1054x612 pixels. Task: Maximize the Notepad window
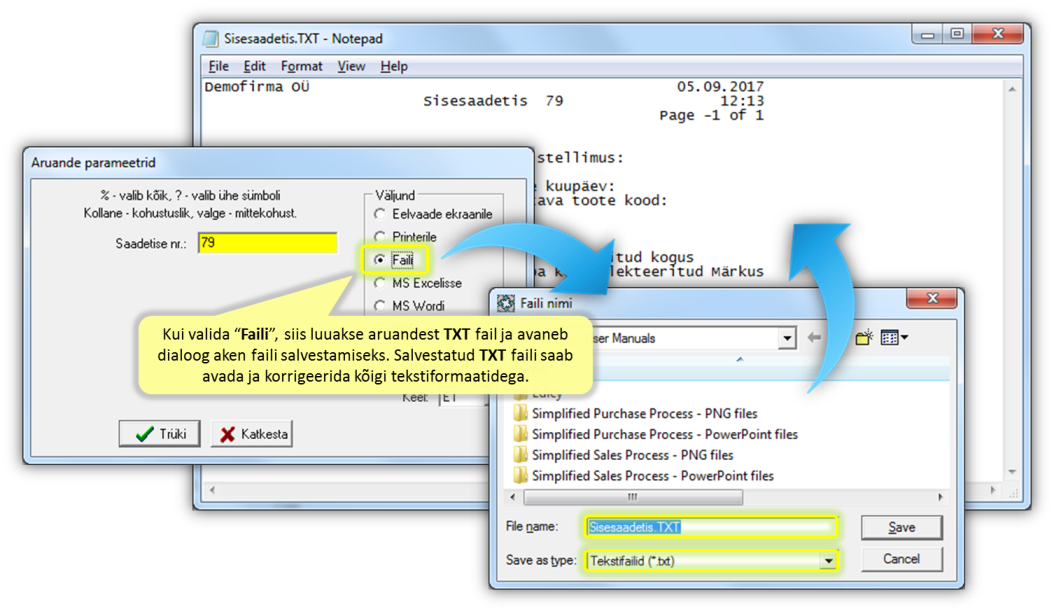[x=957, y=34]
